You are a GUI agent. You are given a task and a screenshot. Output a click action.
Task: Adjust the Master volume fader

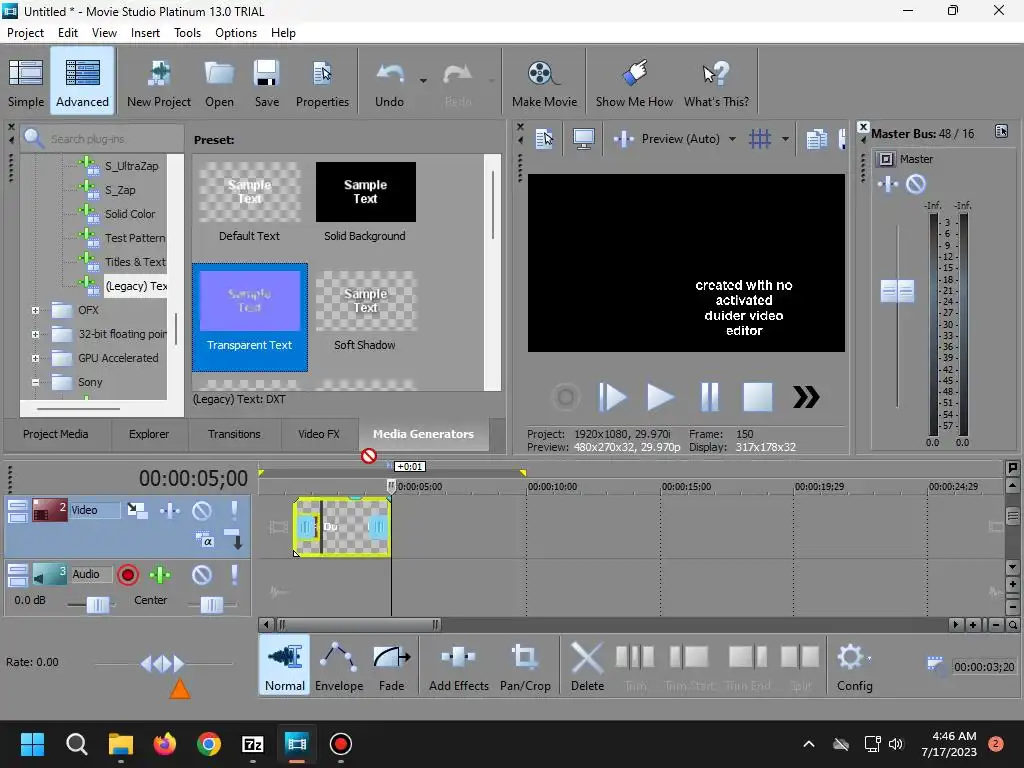897,291
